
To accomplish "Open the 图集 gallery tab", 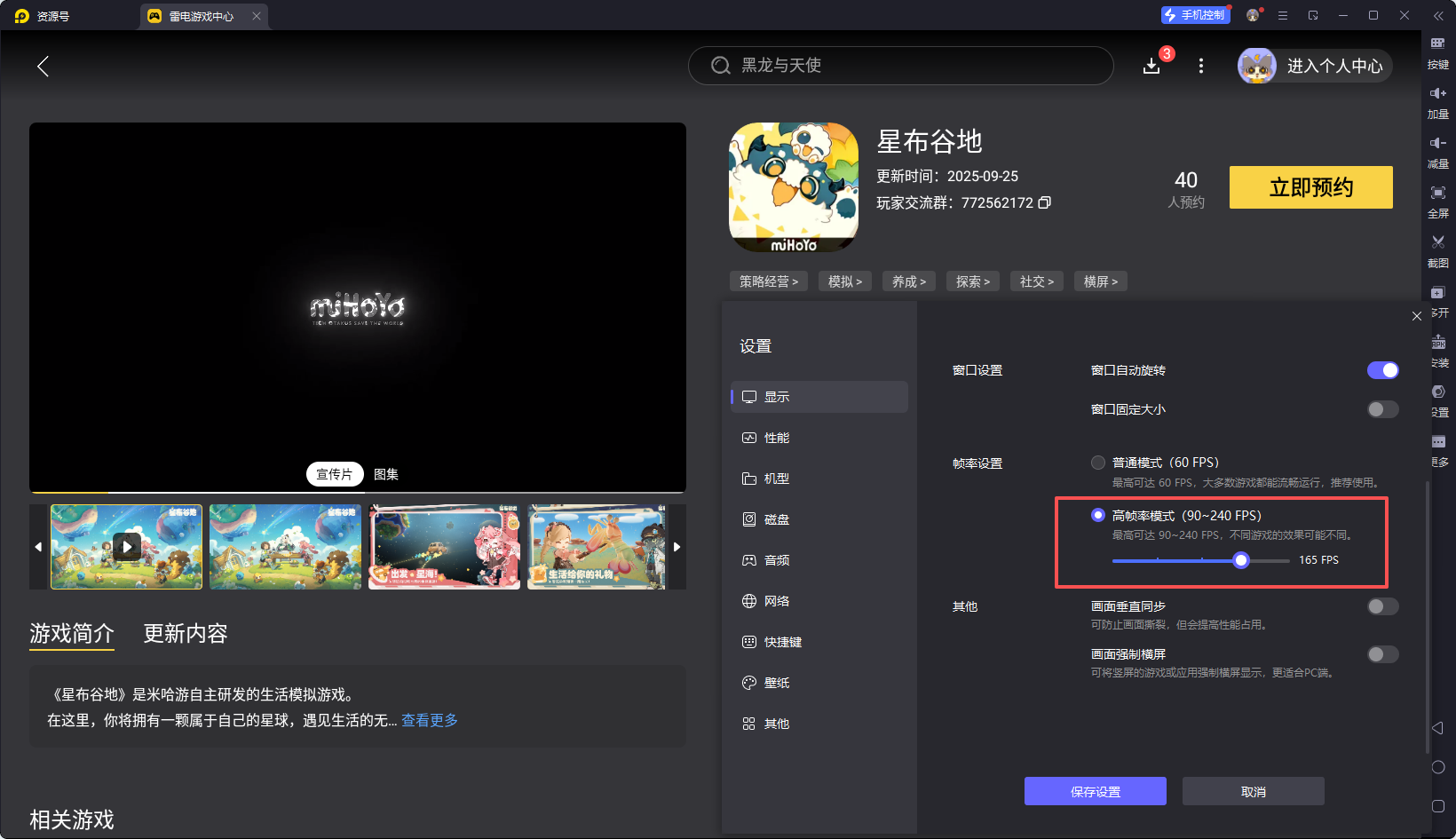I will 385,474.
